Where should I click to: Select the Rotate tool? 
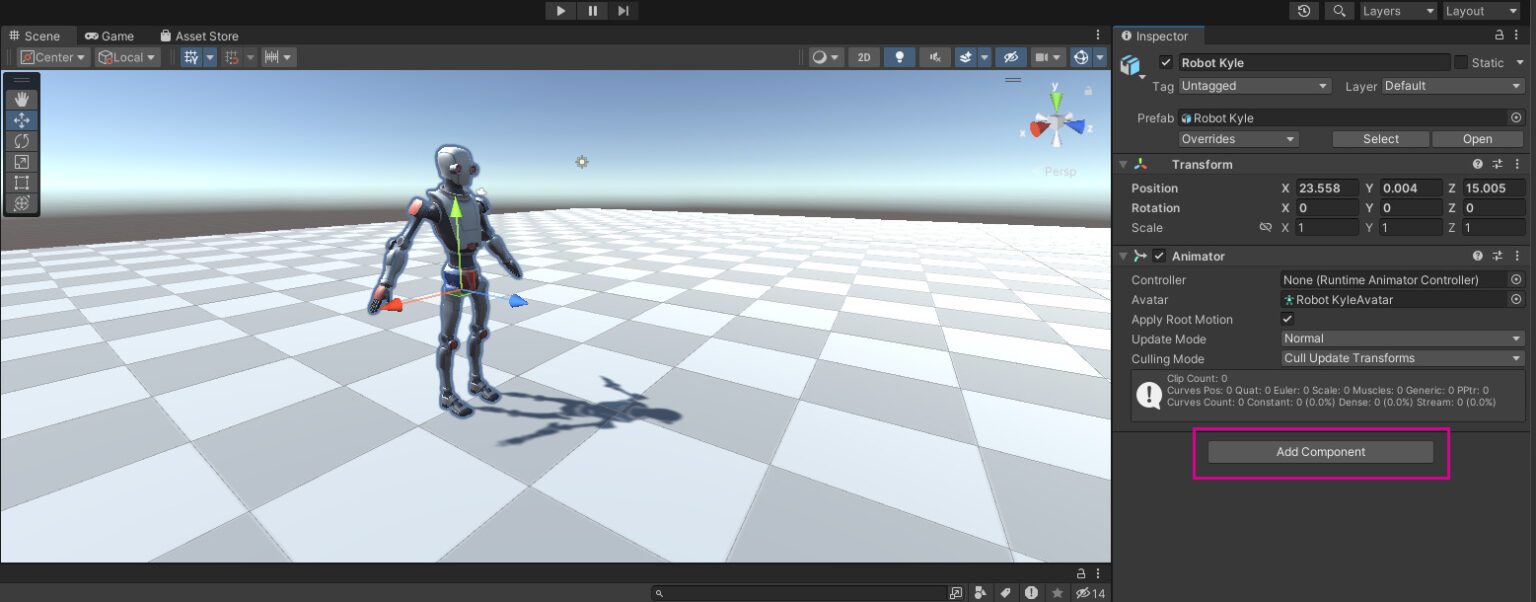point(21,140)
